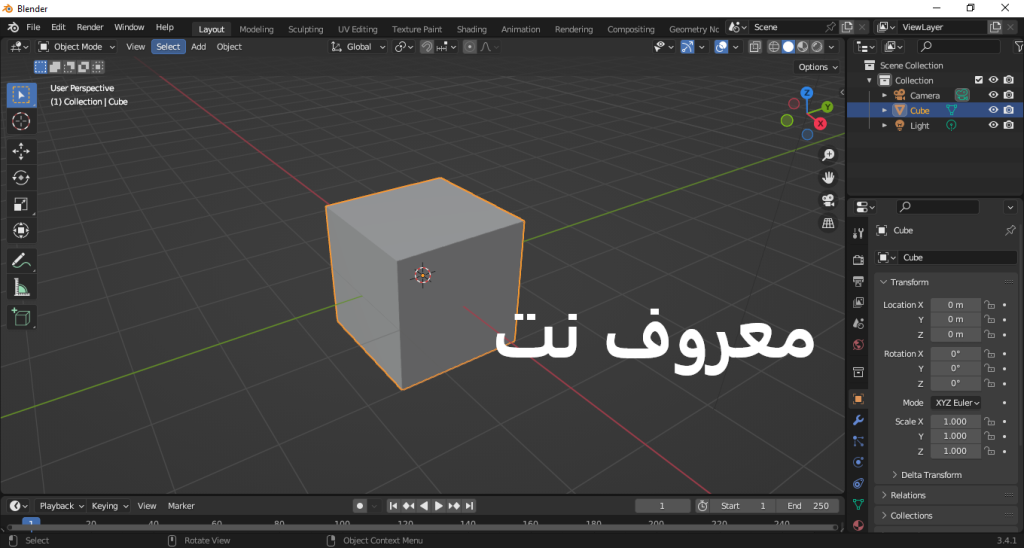1024x548 pixels.
Task: Open the Physics properties tab
Action: tap(858, 462)
